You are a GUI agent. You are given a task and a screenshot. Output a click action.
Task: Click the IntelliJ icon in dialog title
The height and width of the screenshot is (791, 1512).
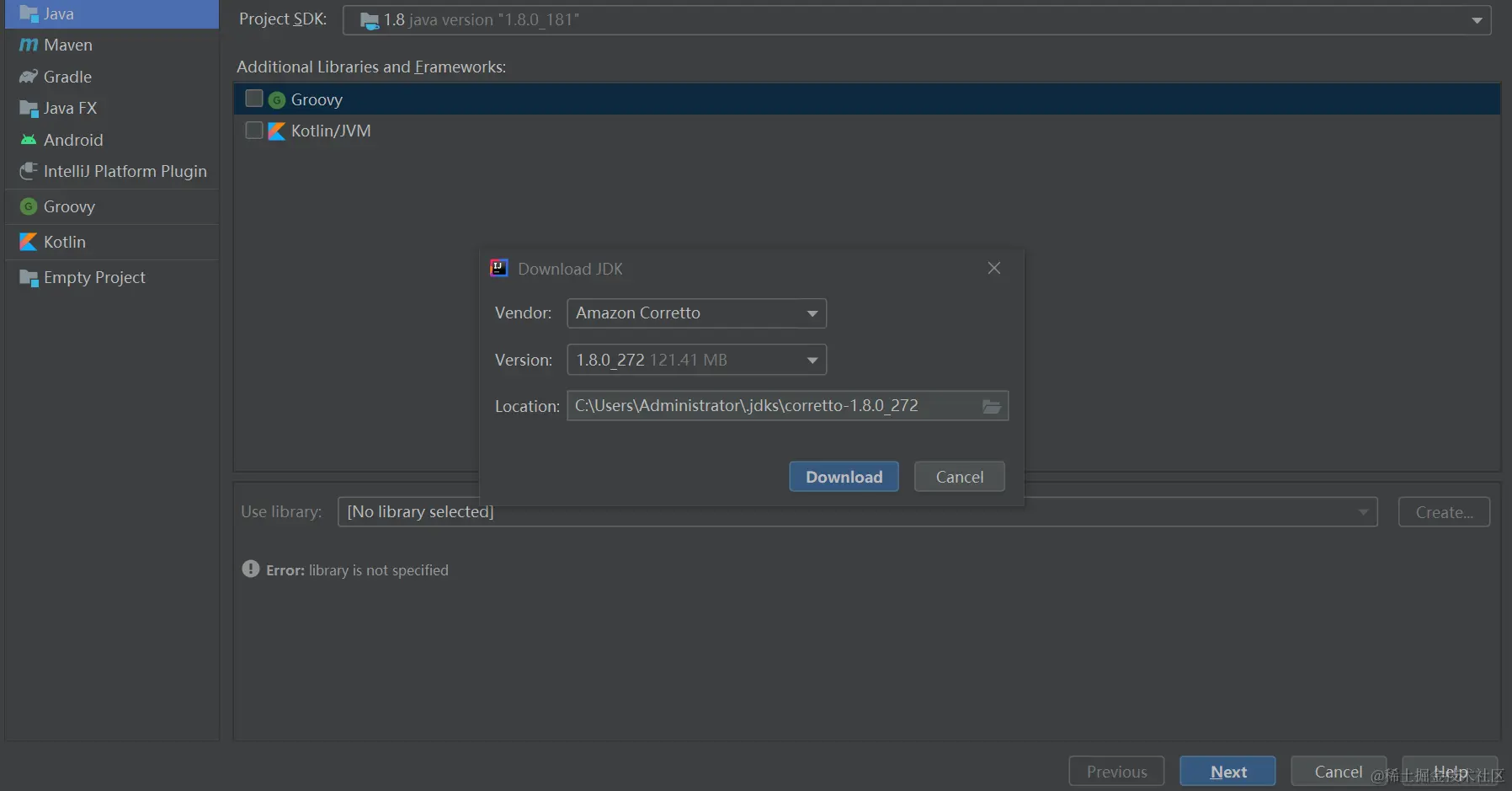click(x=499, y=268)
